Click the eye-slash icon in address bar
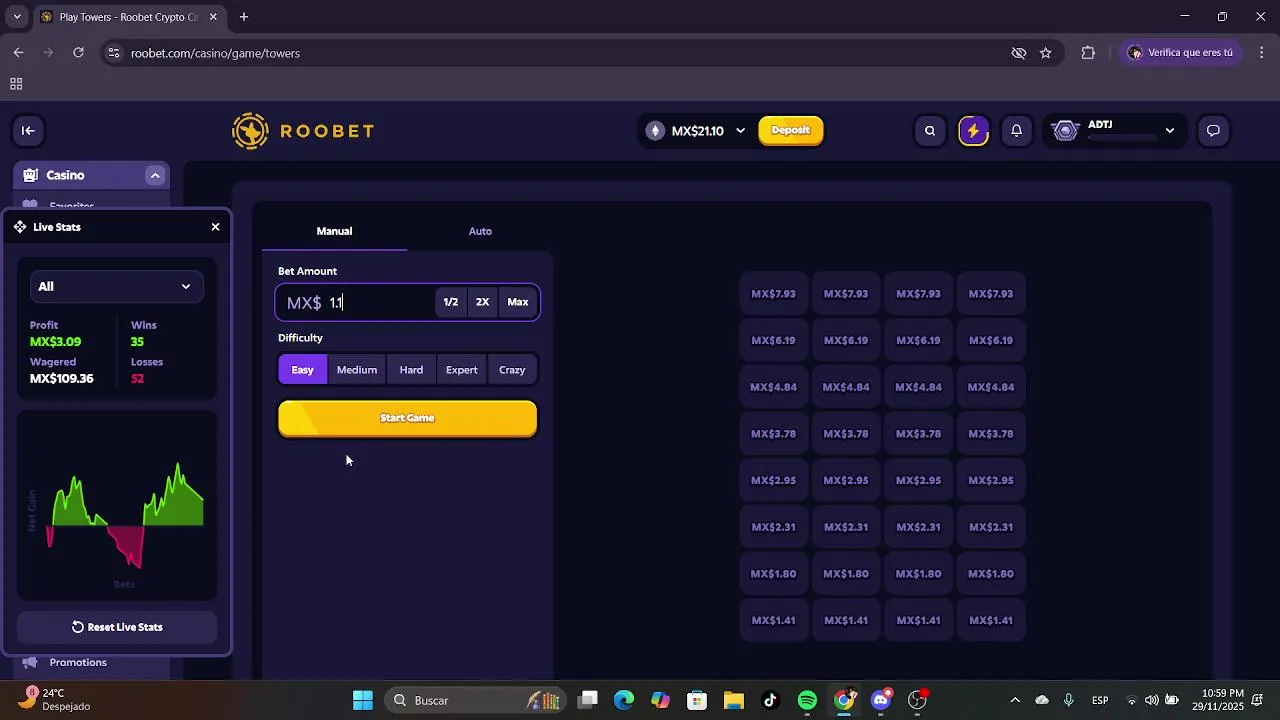 pyautogui.click(x=1019, y=53)
